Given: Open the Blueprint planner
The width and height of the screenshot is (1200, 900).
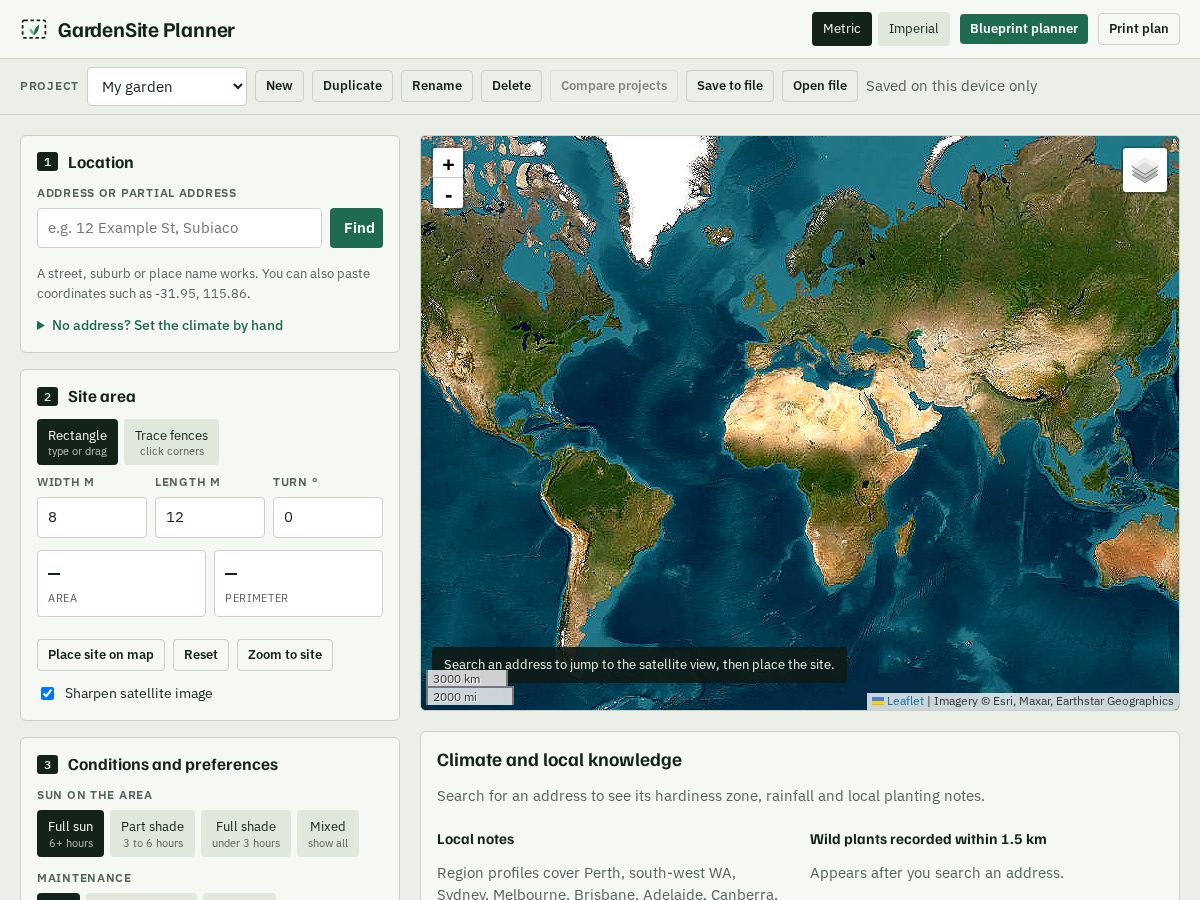Looking at the screenshot, I should [1024, 29].
